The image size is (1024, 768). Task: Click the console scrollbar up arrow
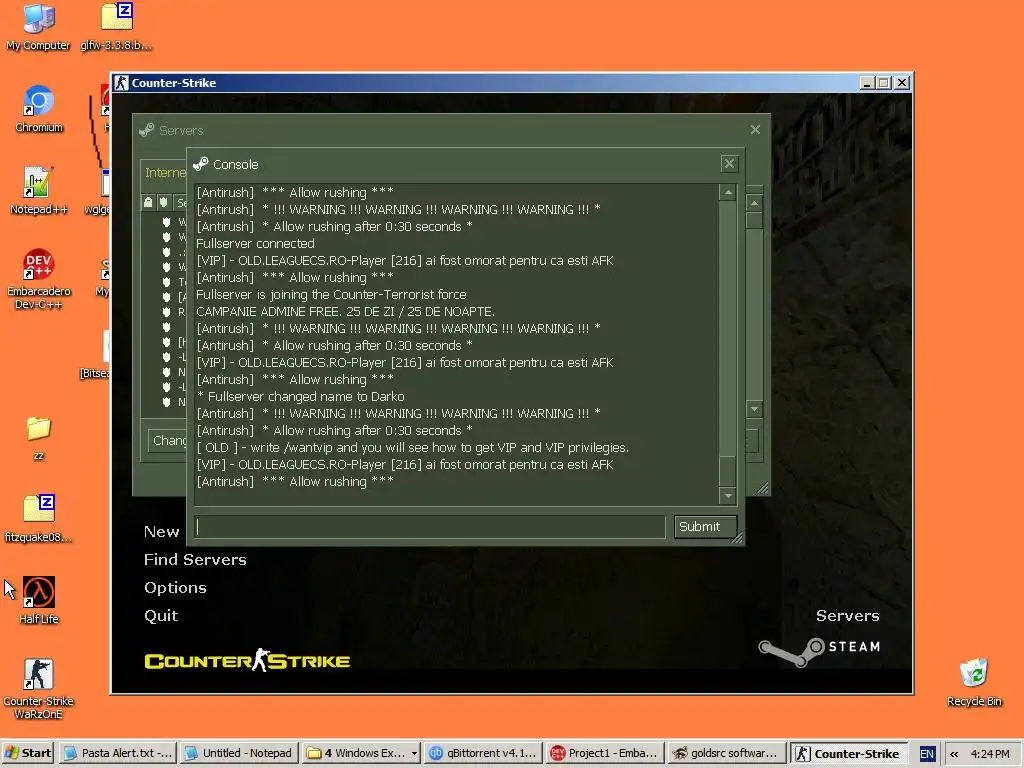728,193
